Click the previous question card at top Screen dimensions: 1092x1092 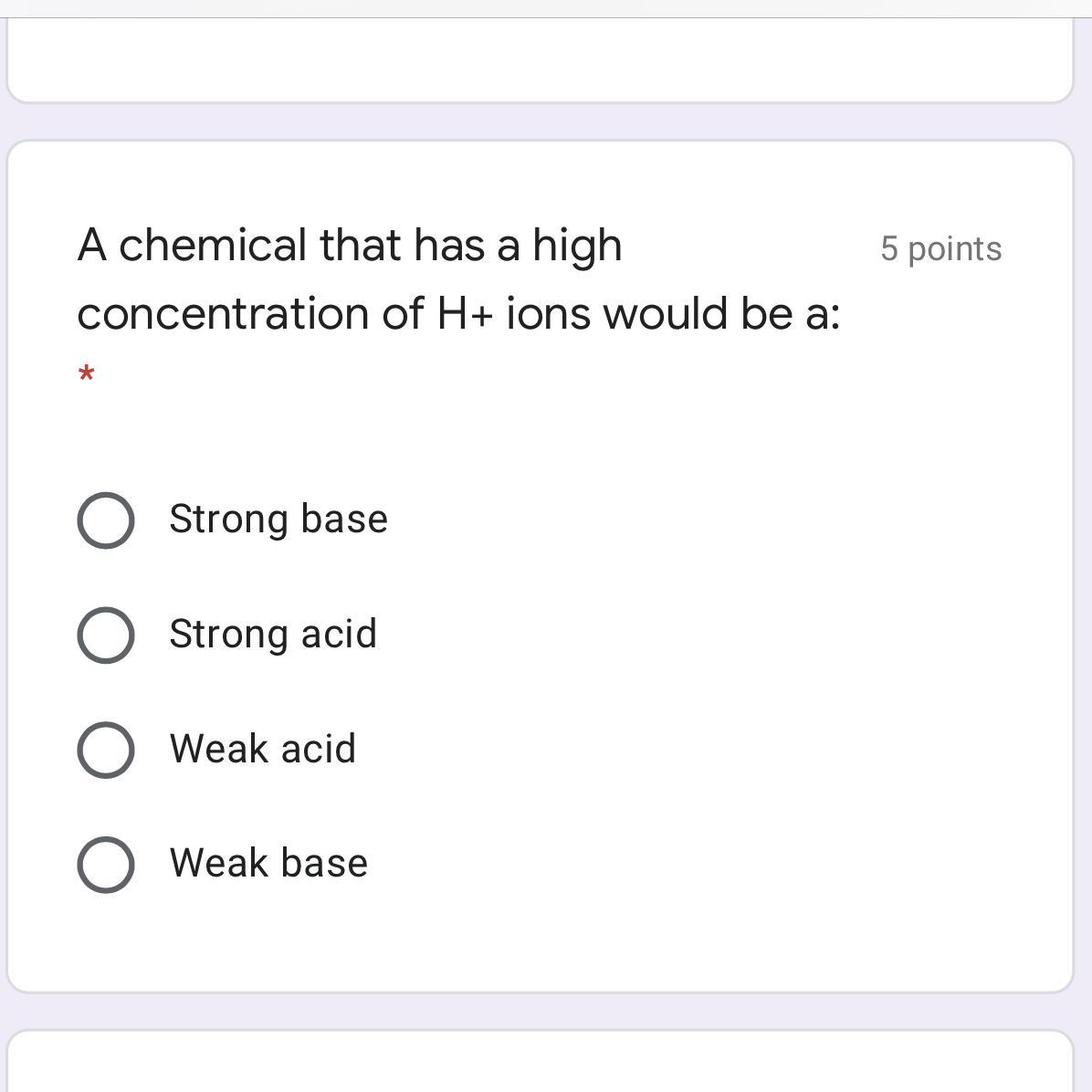[x=540, y=60]
